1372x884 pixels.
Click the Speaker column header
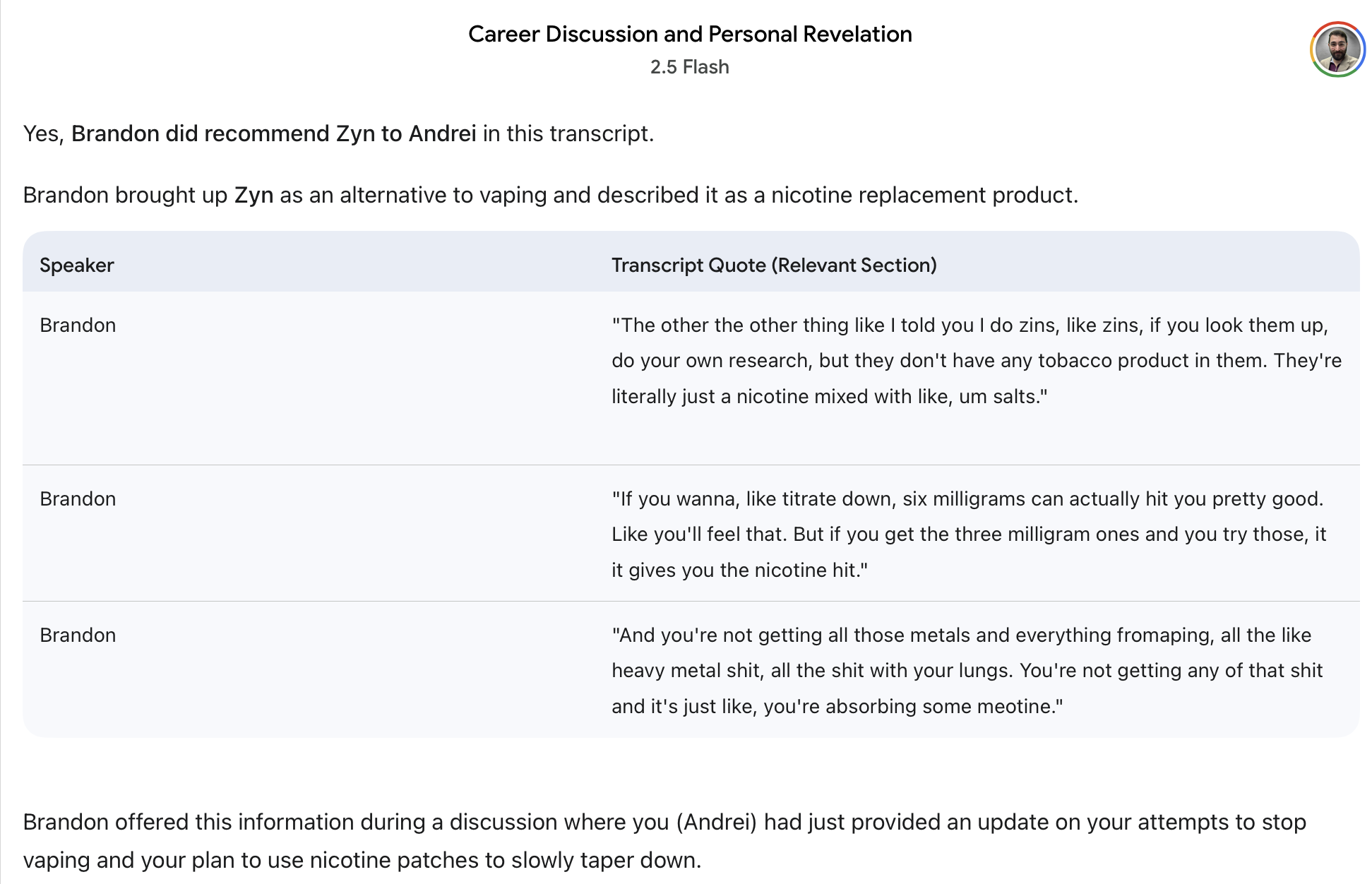[77, 265]
